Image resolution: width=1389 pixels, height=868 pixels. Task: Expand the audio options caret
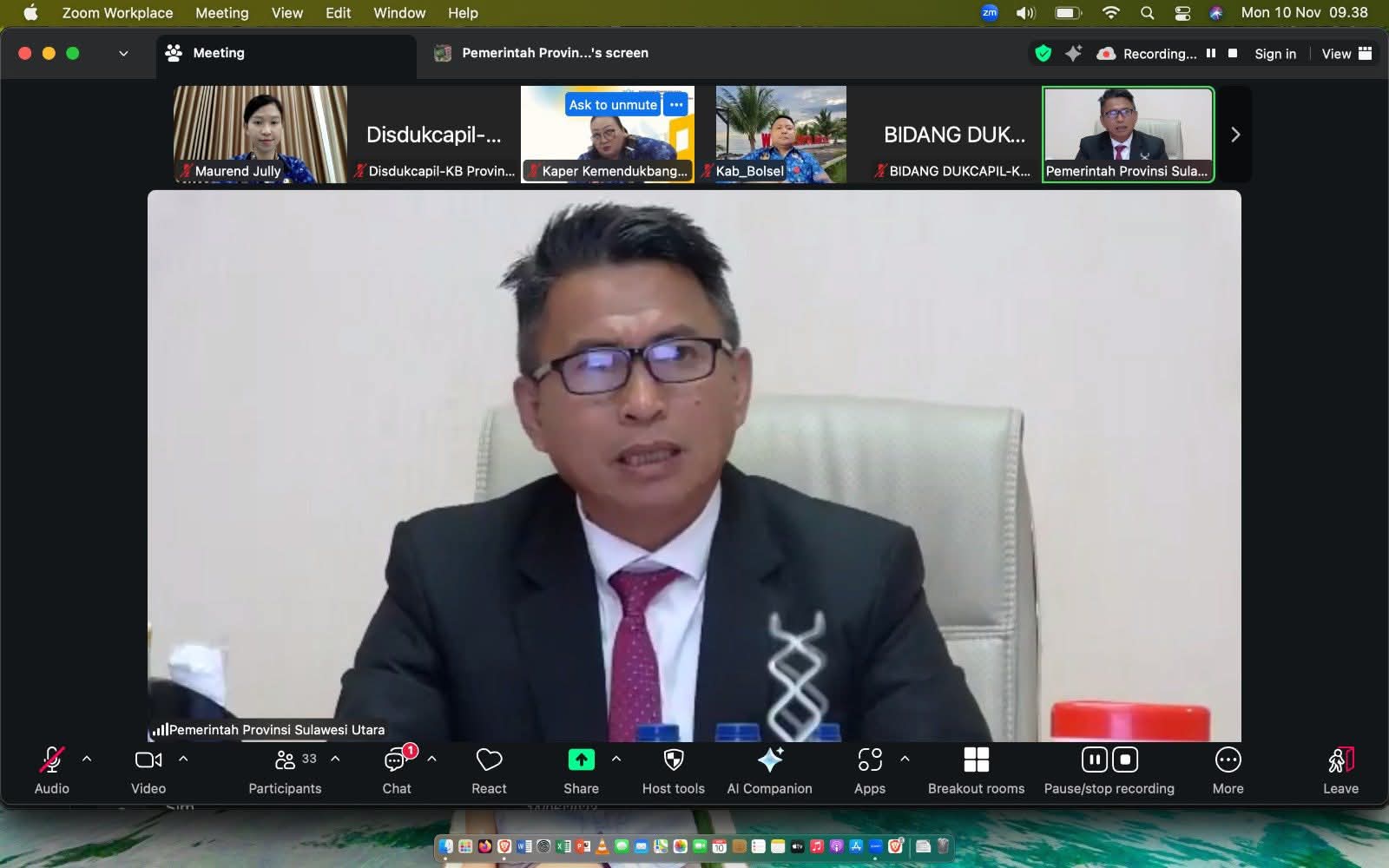87,759
